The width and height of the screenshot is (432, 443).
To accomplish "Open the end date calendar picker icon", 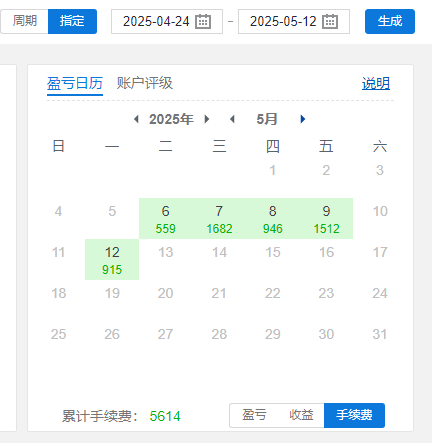I will click(x=330, y=22).
